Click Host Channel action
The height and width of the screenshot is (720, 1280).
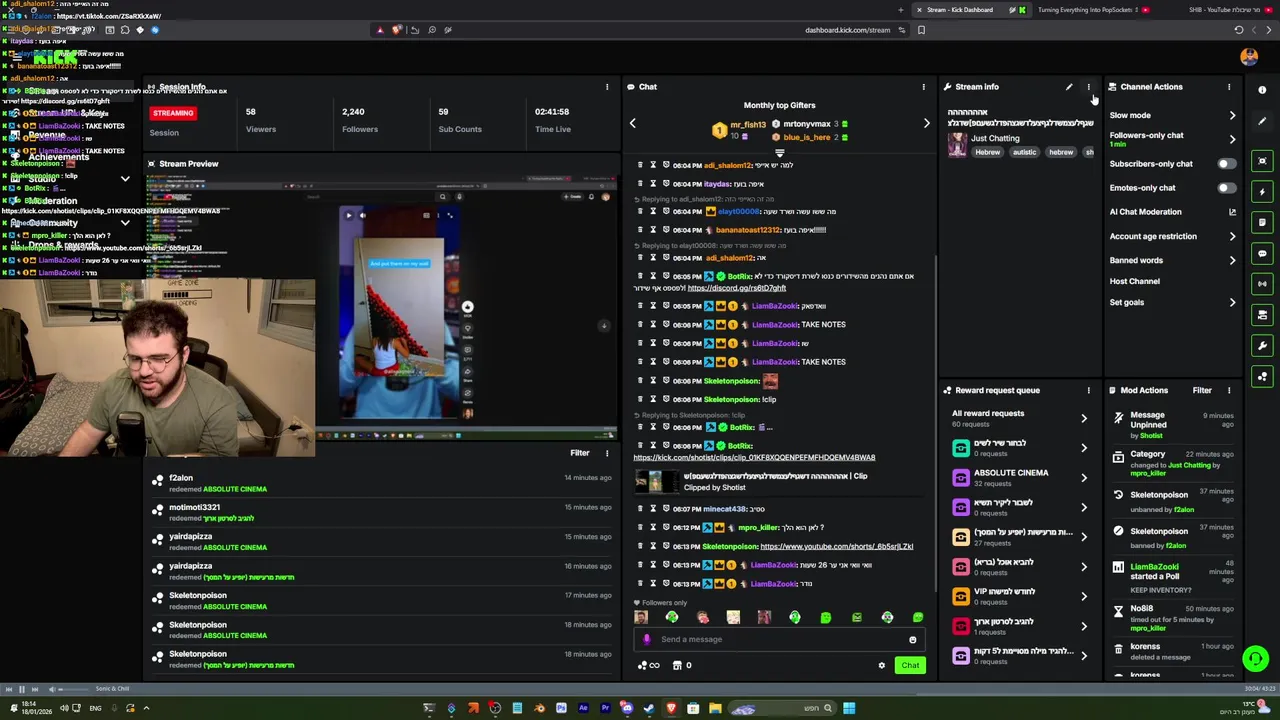click(1134, 282)
